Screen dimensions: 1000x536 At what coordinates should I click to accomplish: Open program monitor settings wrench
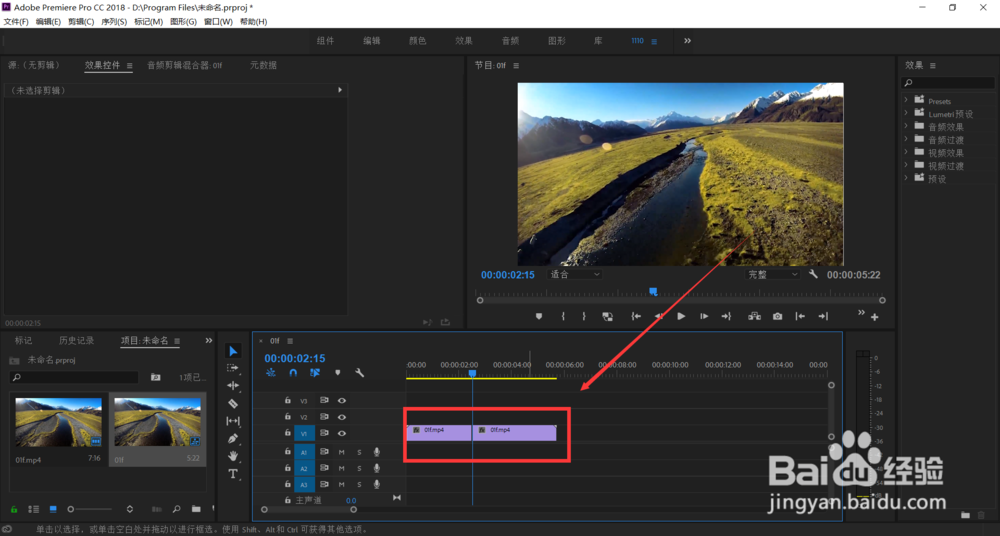pos(813,274)
